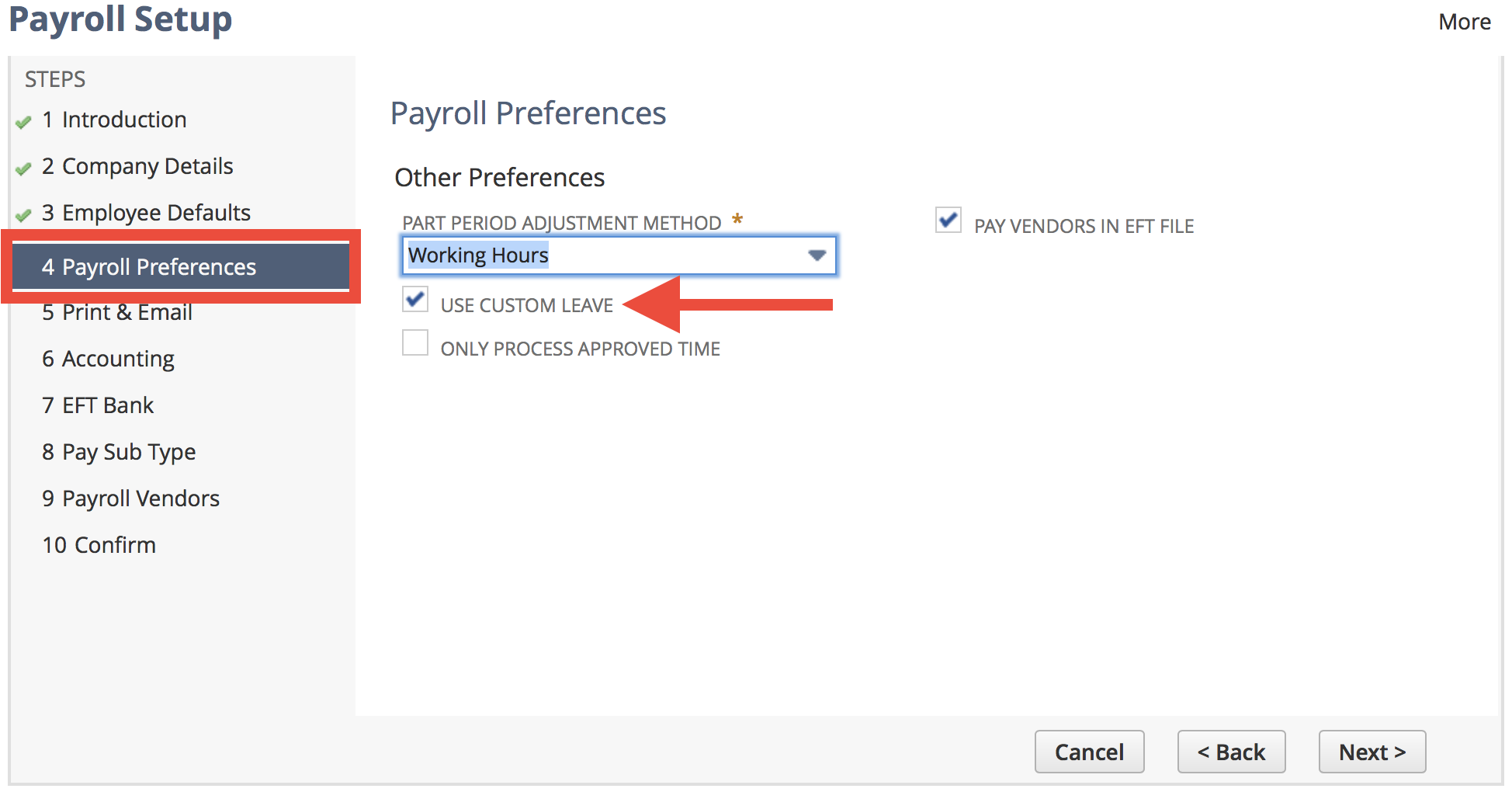This screenshot has height=792, width=1512.
Task: Open the More menu
Action: coord(1464,22)
